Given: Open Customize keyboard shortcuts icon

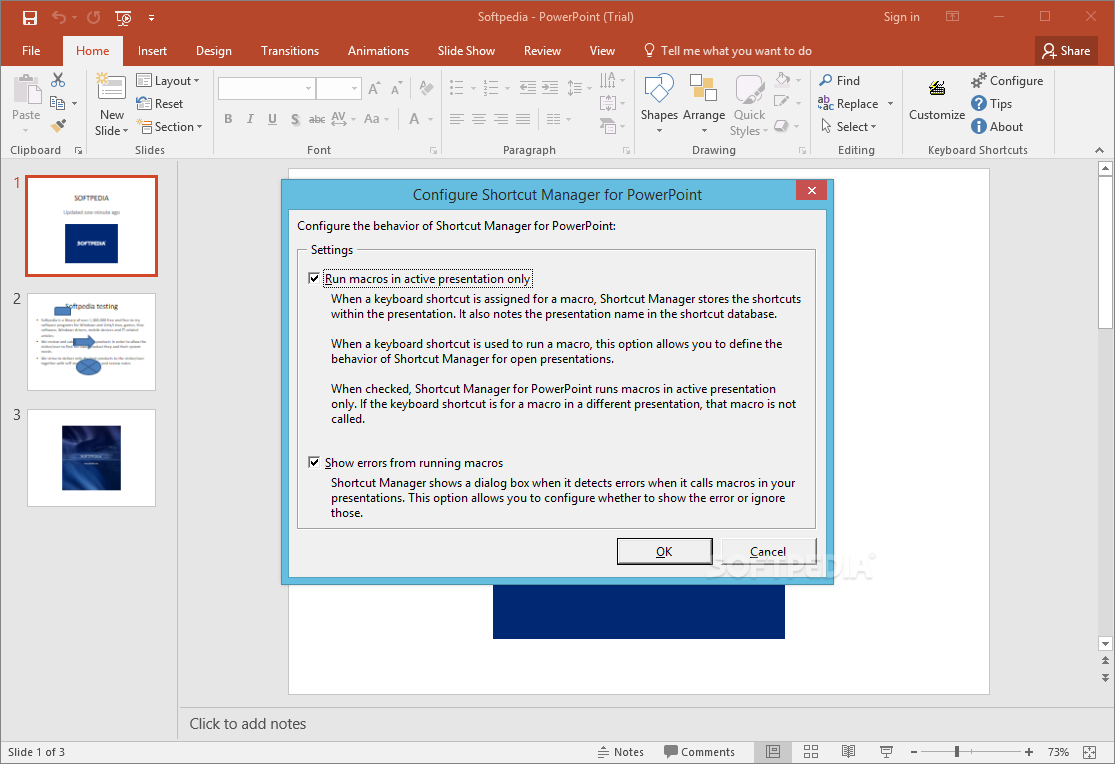Looking at the screenshot, I should (x=937, y=89).
